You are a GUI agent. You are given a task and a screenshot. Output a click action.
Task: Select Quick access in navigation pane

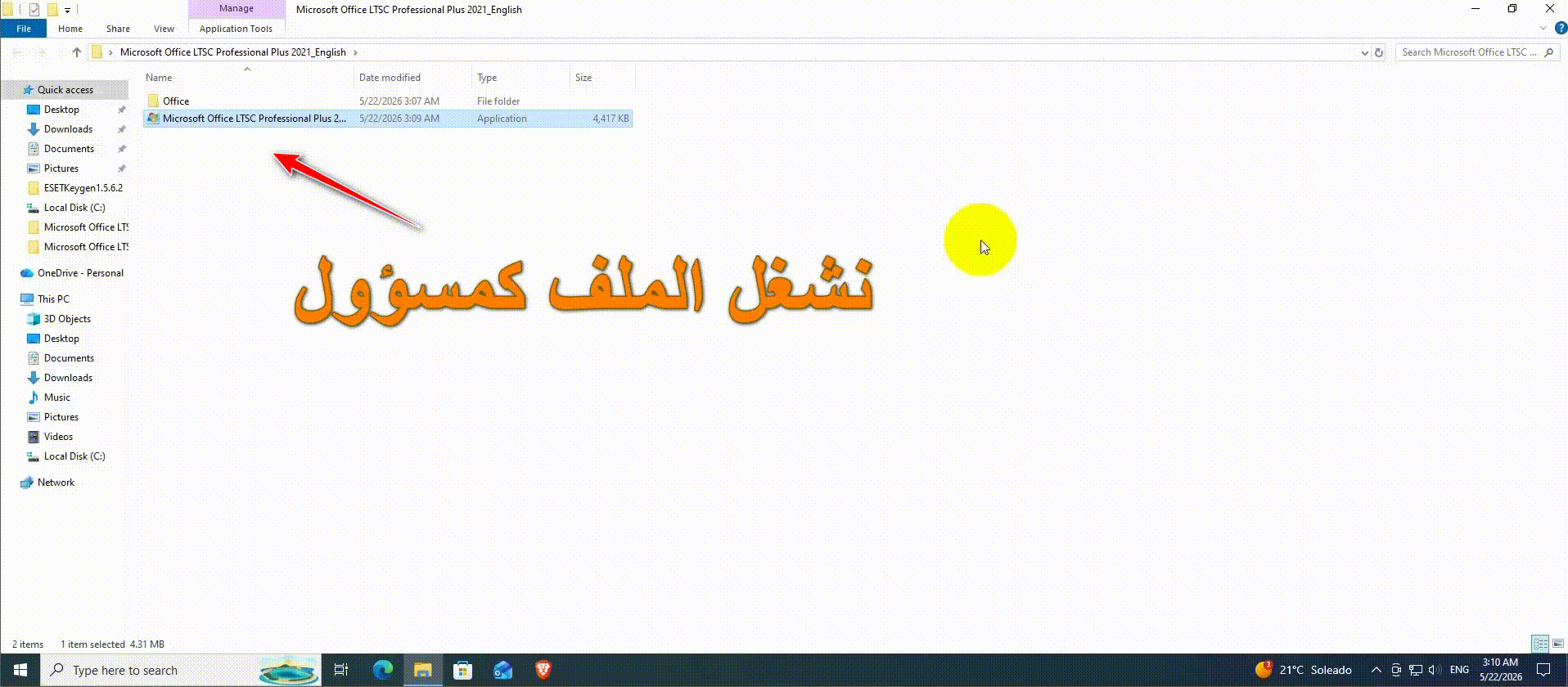tap(65, 90)
